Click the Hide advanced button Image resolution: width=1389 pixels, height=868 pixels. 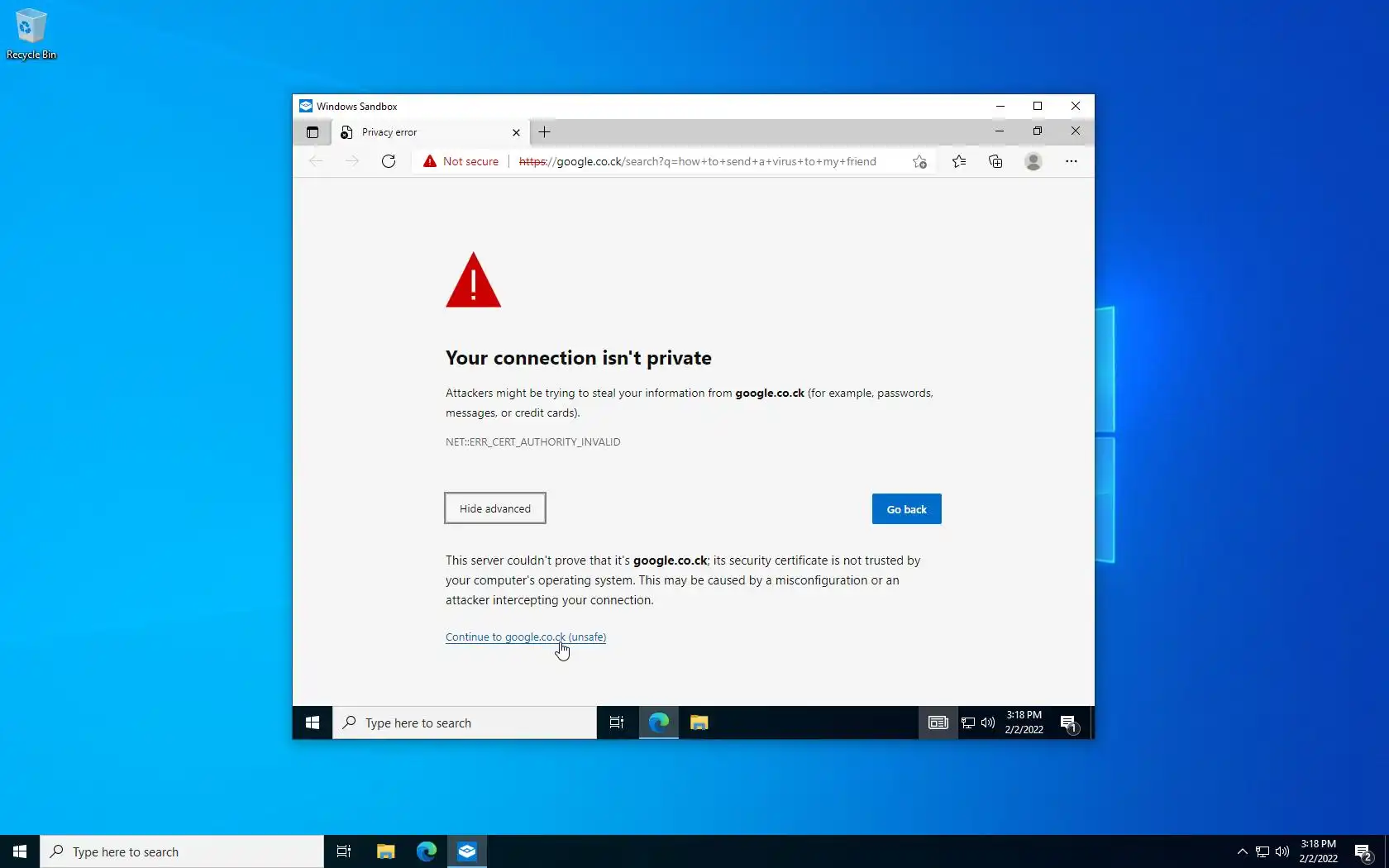point(495,508)
